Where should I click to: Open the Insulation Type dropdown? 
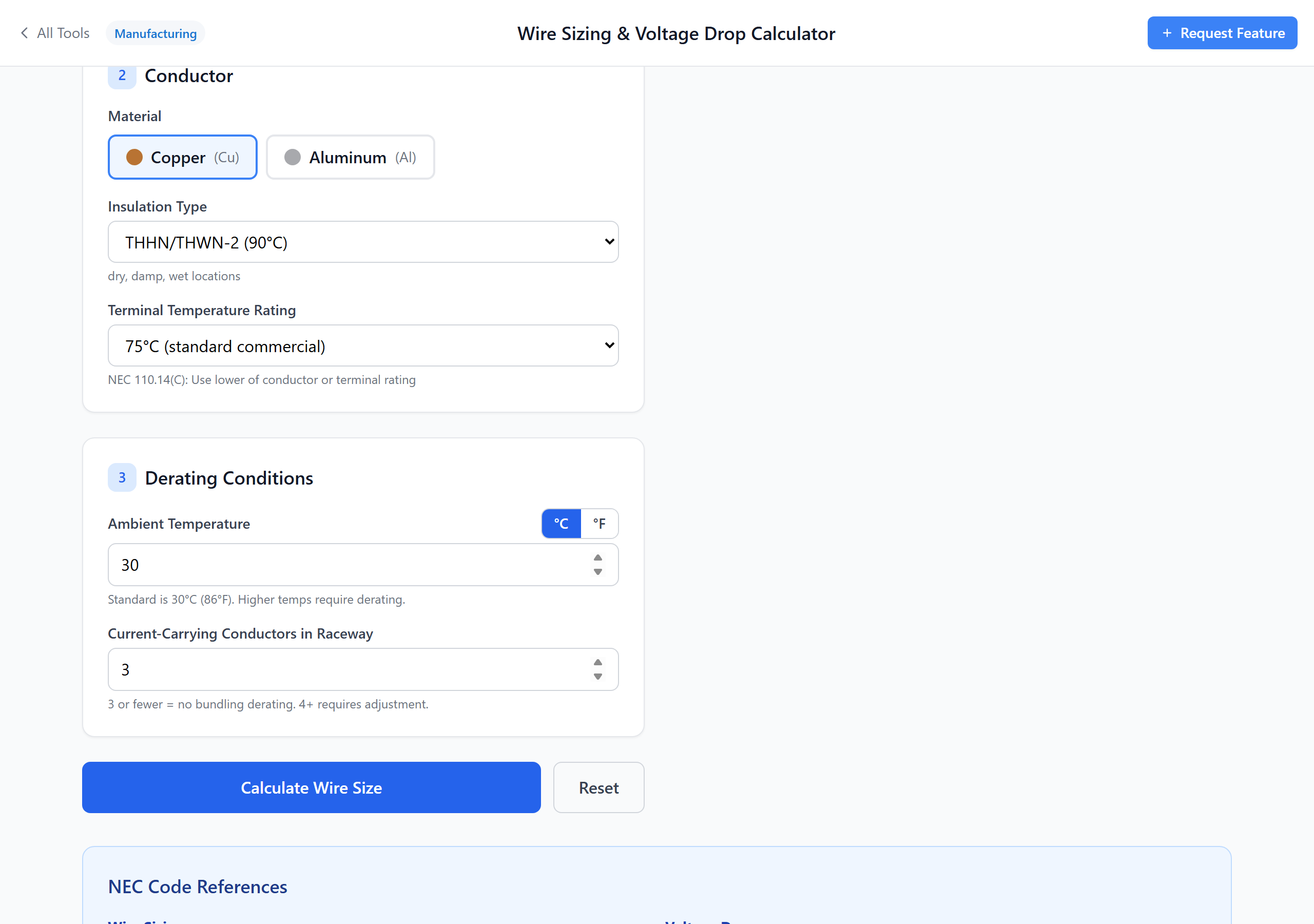(x=363, y=242)
